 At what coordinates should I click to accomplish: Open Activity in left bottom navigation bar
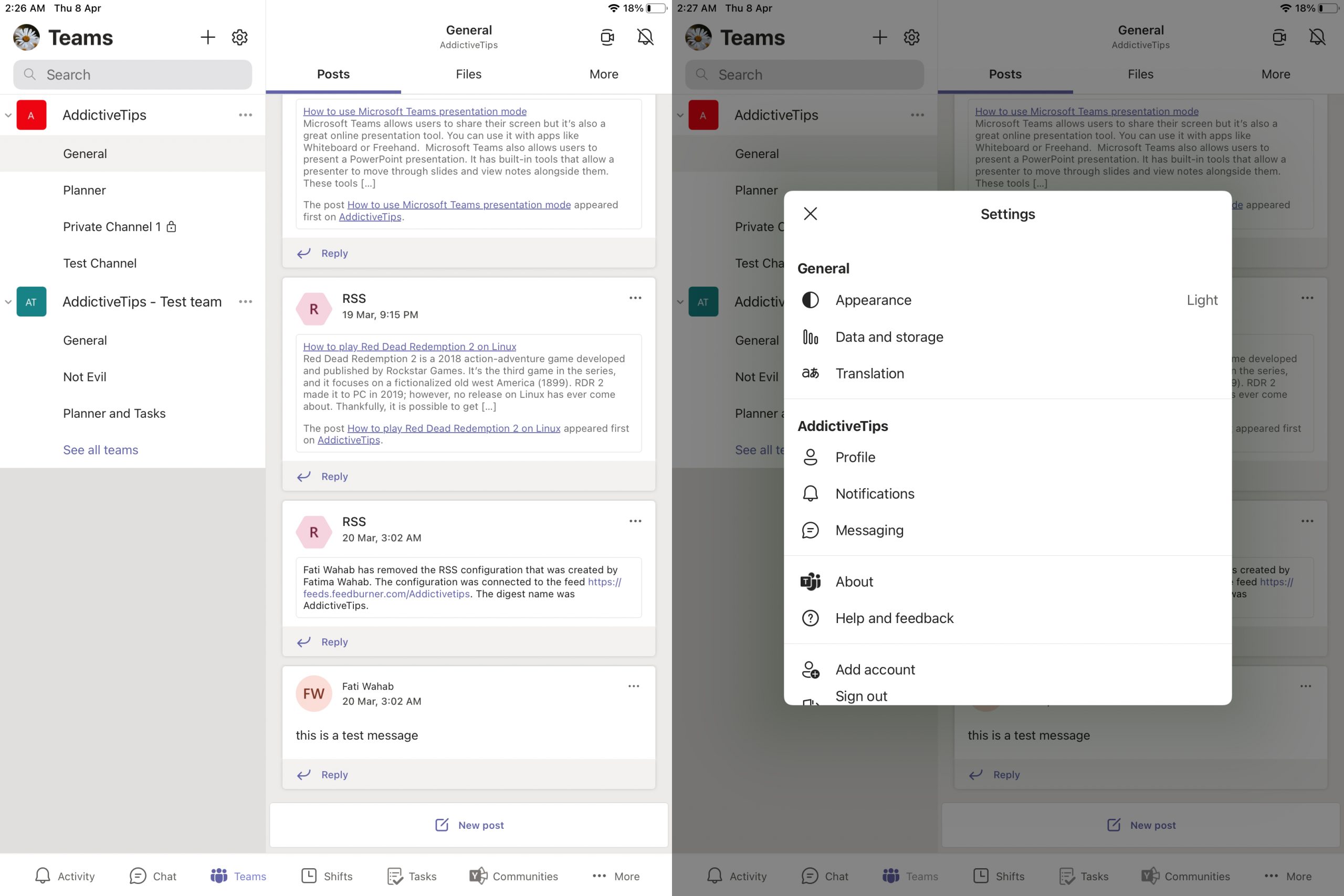coord(65,876)
